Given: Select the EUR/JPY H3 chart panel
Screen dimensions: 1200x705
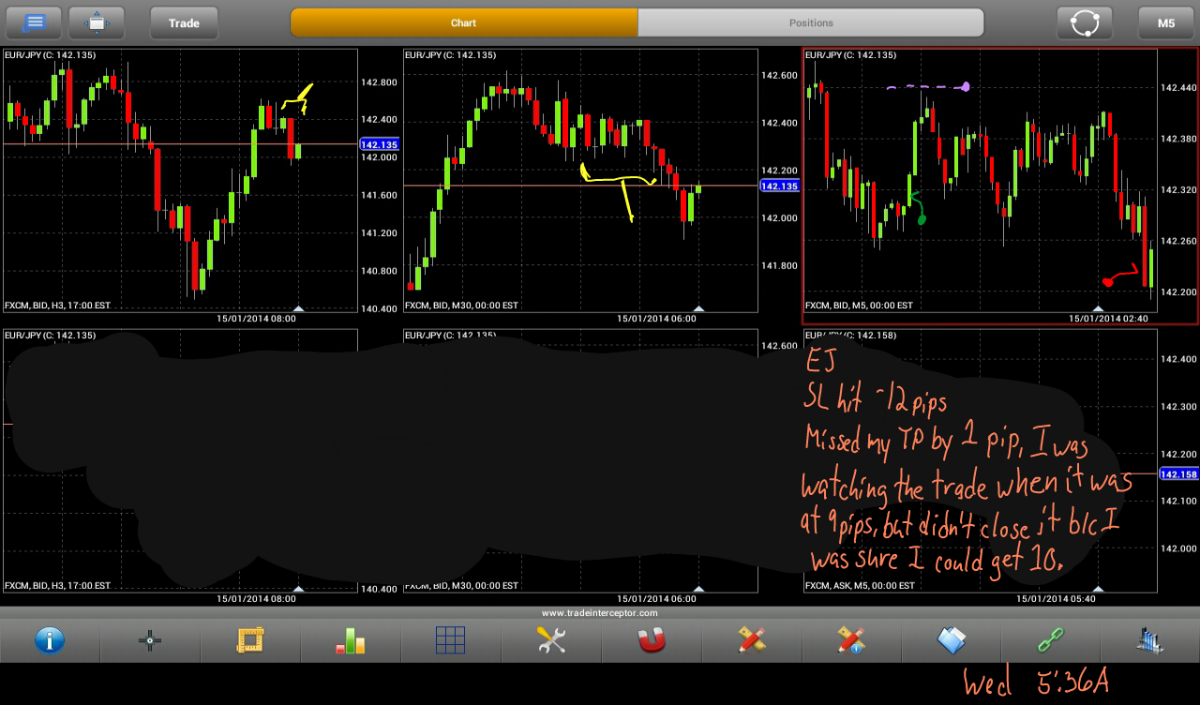Looking at the screenshot, I should click(x=180, y=180).
